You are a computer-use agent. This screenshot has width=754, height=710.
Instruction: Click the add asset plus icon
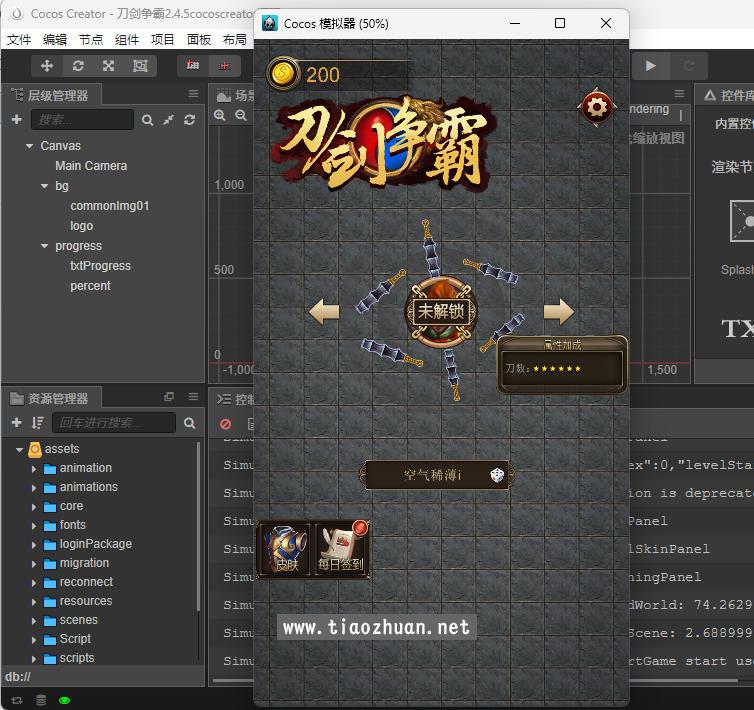click(x=17, y=422)
